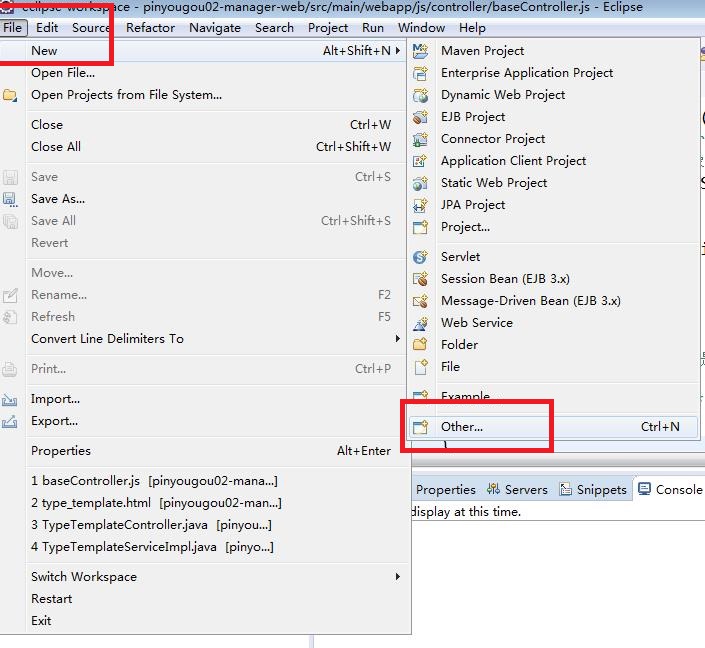The height and width of the screenshot is (648, 705).
Task: Open the Run menu
Action: point(373,28)
